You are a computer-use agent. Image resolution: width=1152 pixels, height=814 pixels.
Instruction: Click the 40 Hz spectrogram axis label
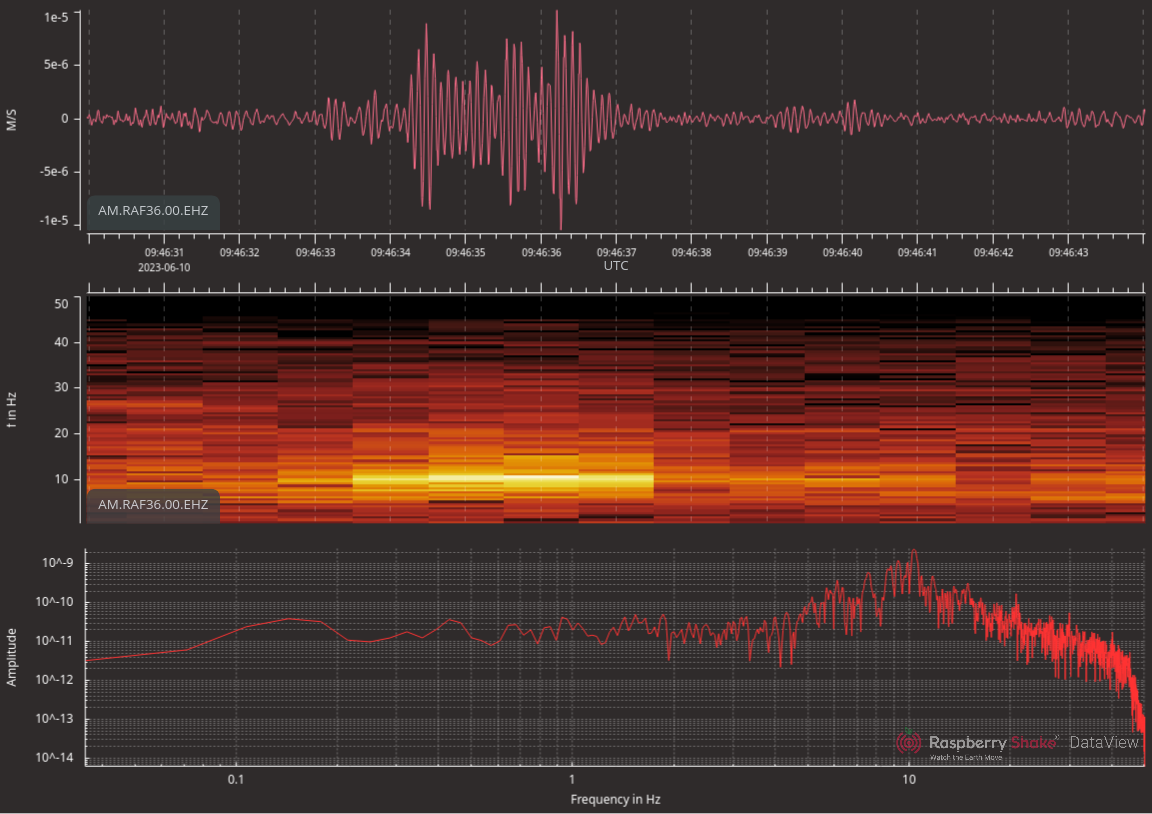[61, 342]
